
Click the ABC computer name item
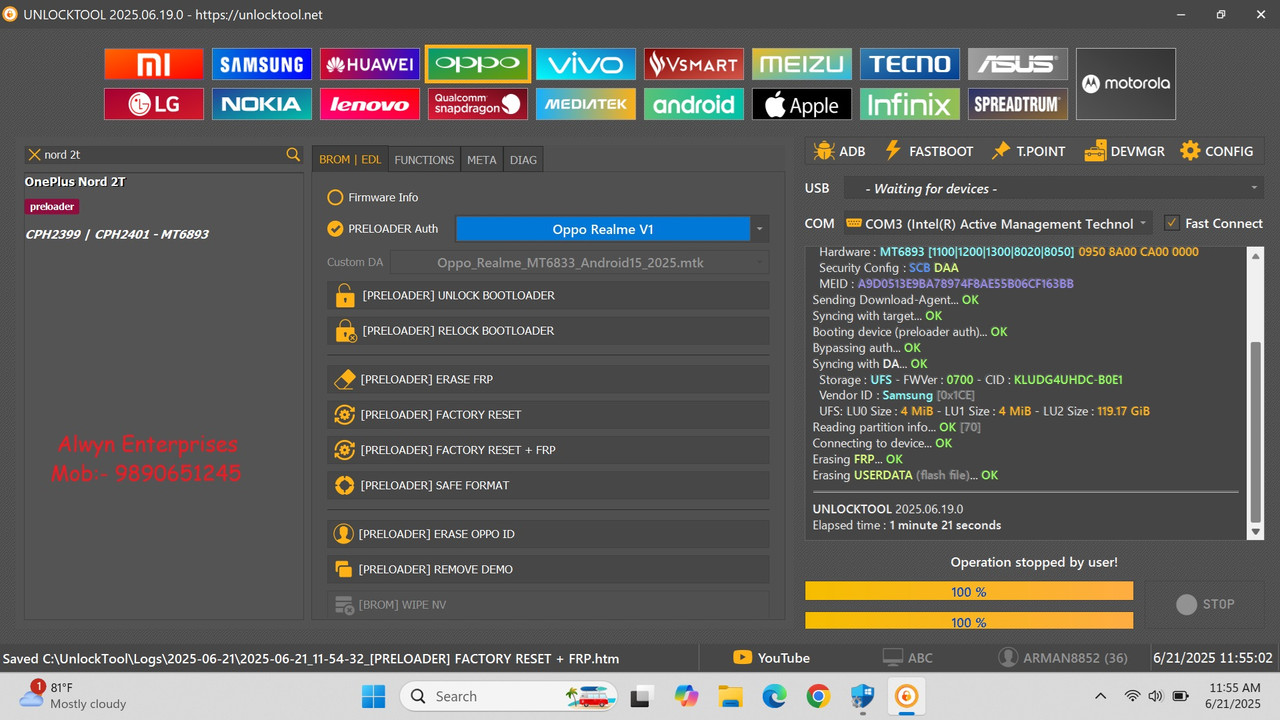[907, 658]
